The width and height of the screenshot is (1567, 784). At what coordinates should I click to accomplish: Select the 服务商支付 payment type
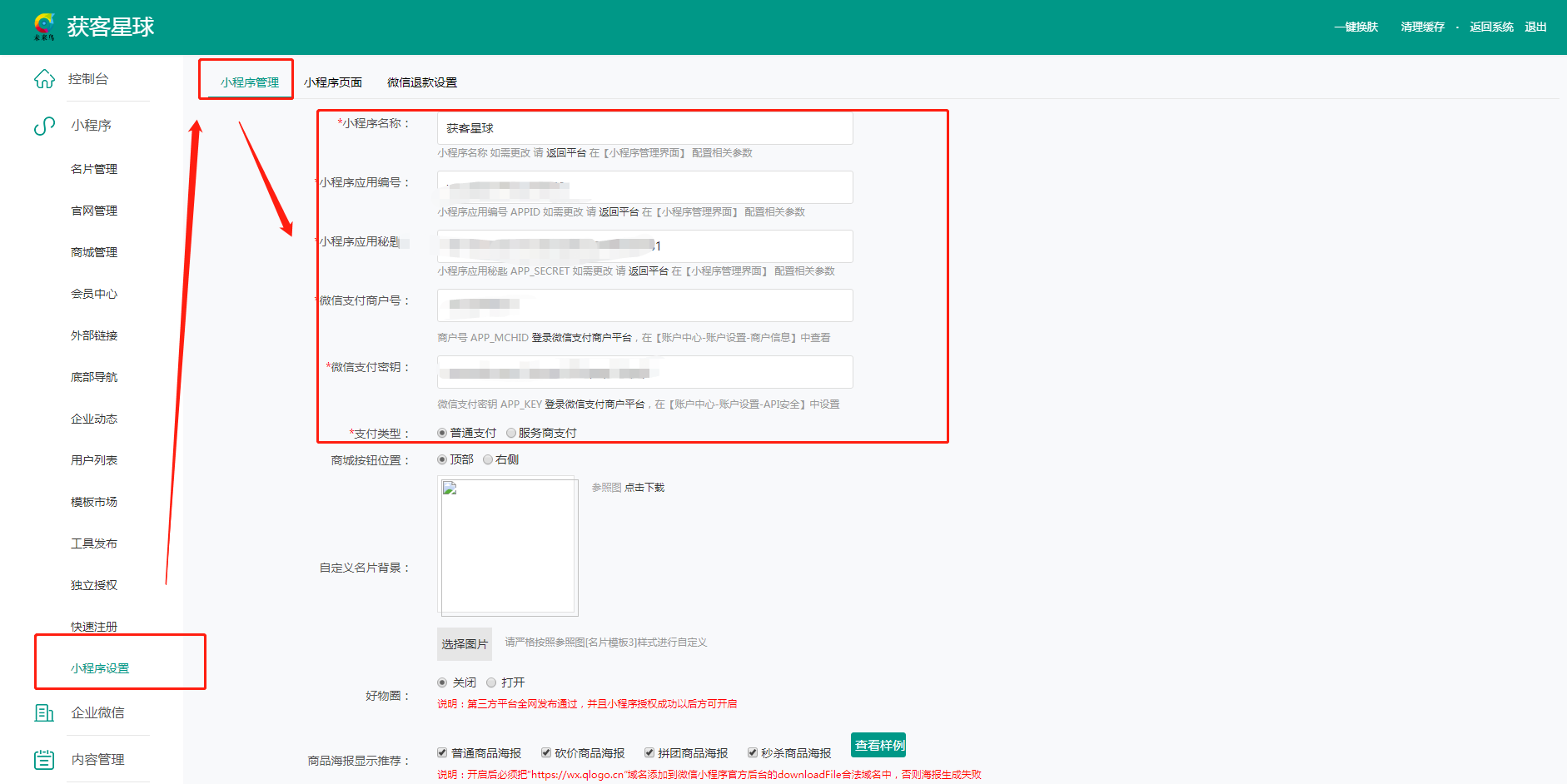[511, 433]
